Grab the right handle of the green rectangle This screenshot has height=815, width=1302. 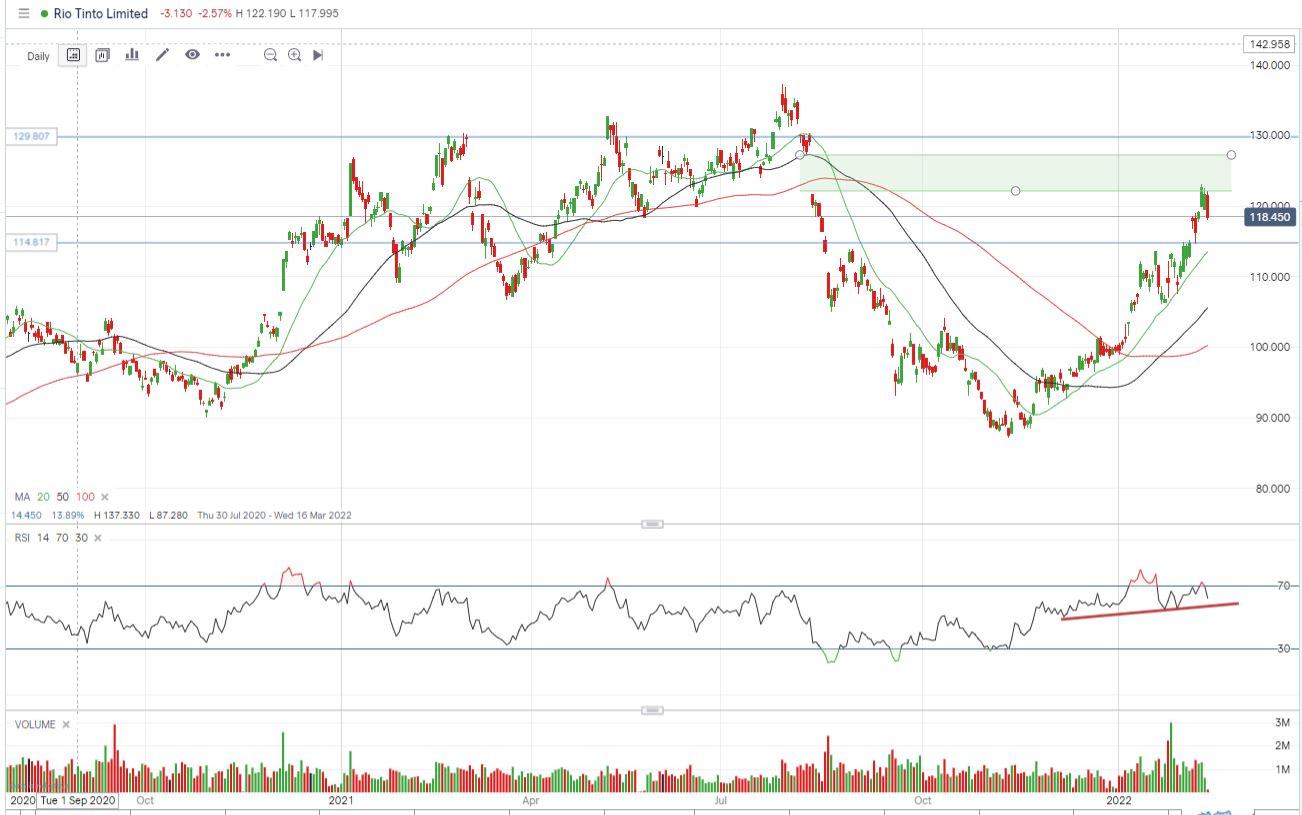point(1231,155)
